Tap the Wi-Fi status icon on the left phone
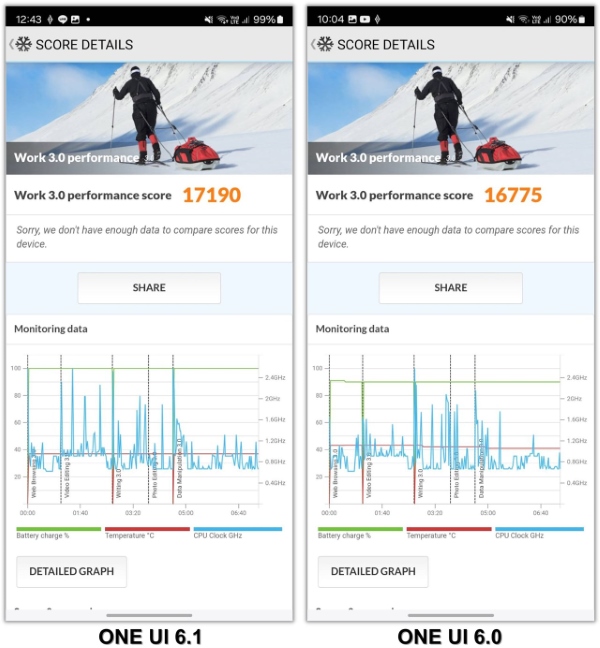The width and height of the screenshot is (600, 648). [219, 20]
